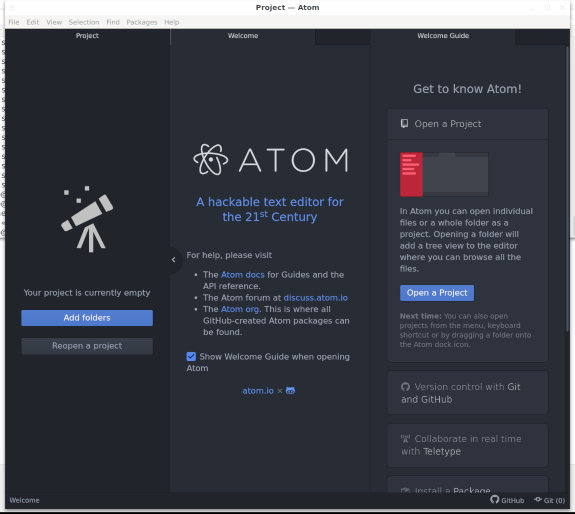The height and width of the screenshot is (514, 575).
Task: Open the Selection menu
Action: click(x=84, y=22)
